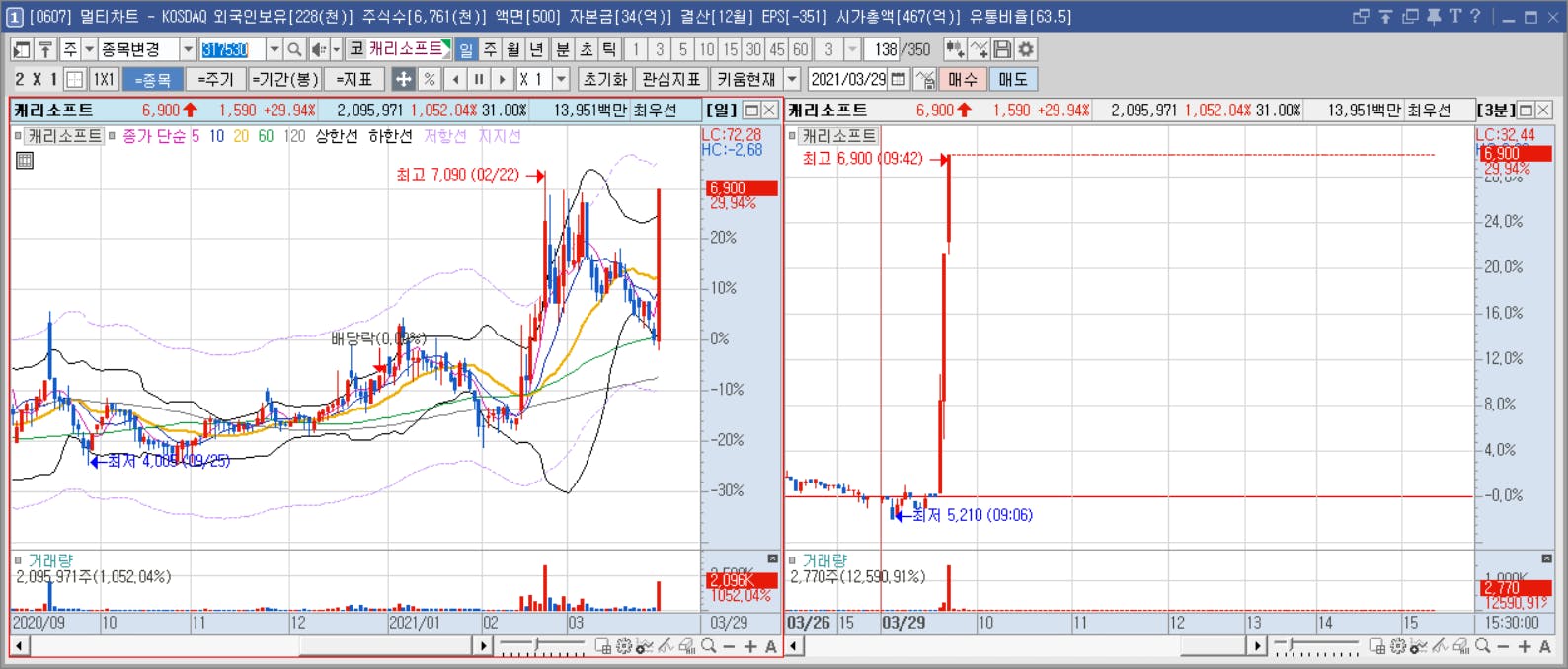Open the stock search magnifier icon

point(294,49)
